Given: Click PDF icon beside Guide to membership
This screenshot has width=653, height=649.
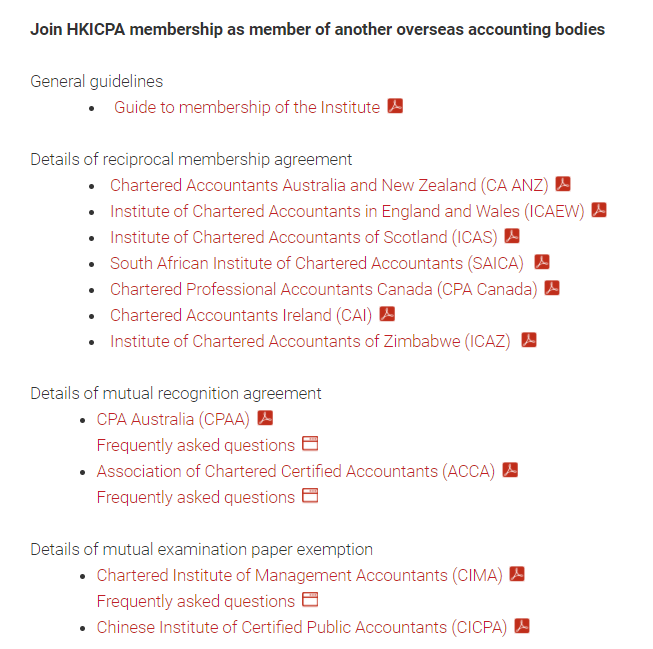Looking at the screenshot, I should pos(395,106).
